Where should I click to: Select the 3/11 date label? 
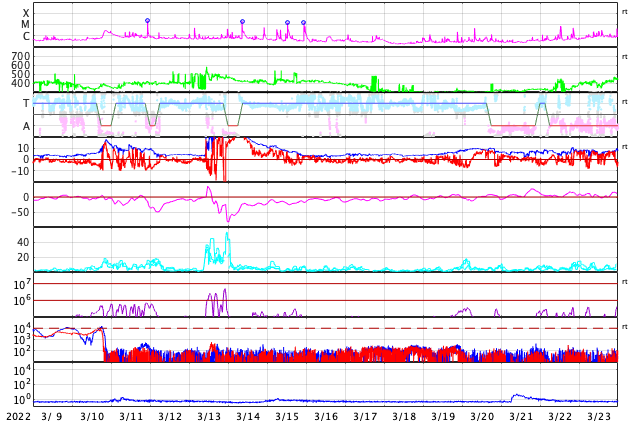pos(131,417)
